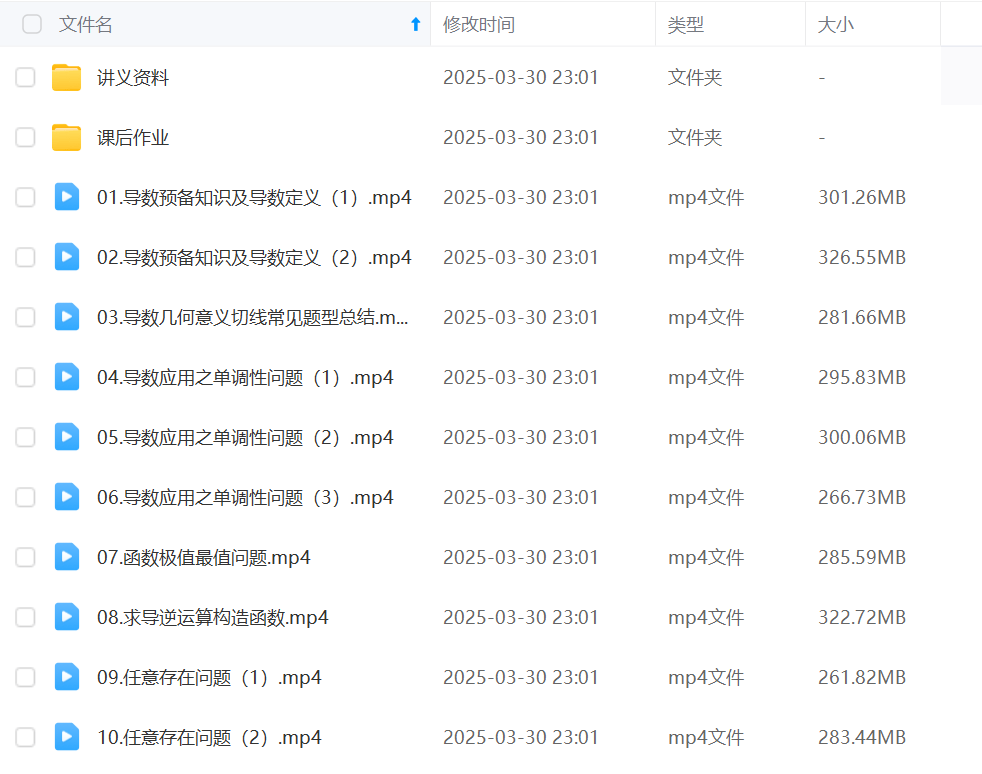This screenshot has width=982, height=774.
Task: Tick the checkbox for 讲义资料 folder
Action: pyautogui.click(x=25, y=78)
